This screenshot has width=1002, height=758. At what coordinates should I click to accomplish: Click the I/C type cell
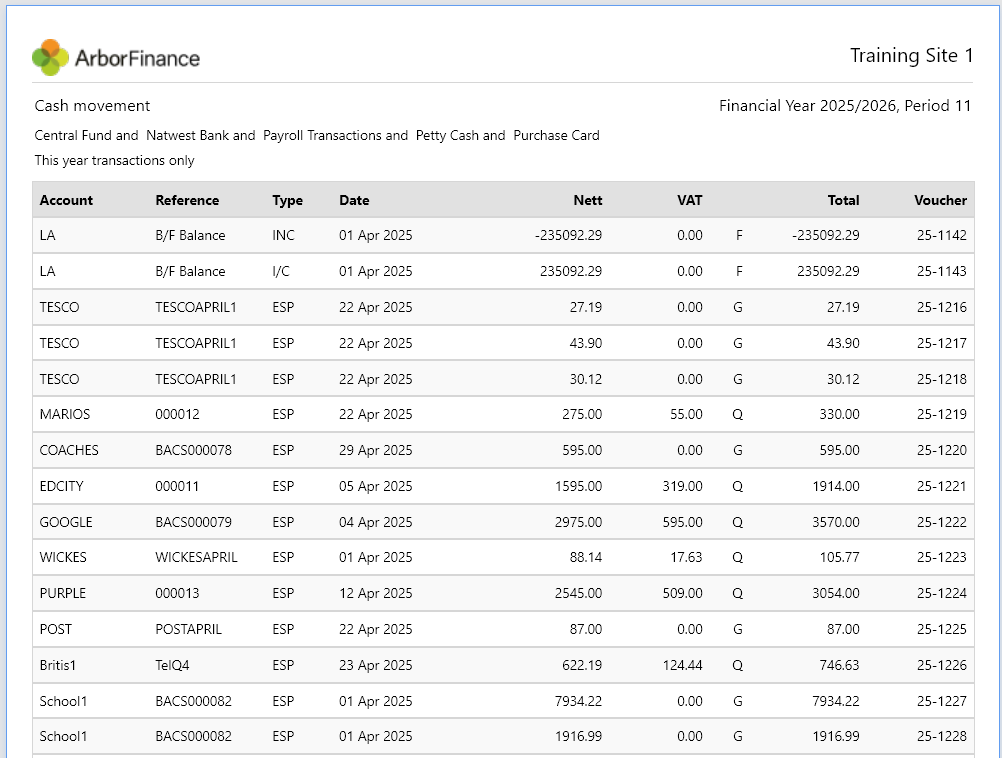(281, 271)
